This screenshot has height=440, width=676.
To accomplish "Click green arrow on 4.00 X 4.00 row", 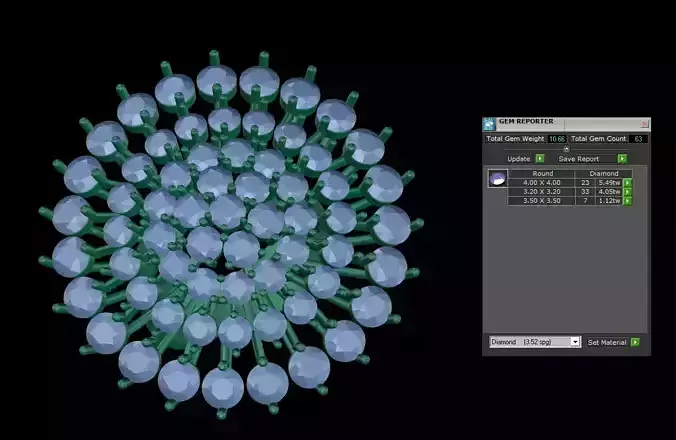I will coord(627,183).
